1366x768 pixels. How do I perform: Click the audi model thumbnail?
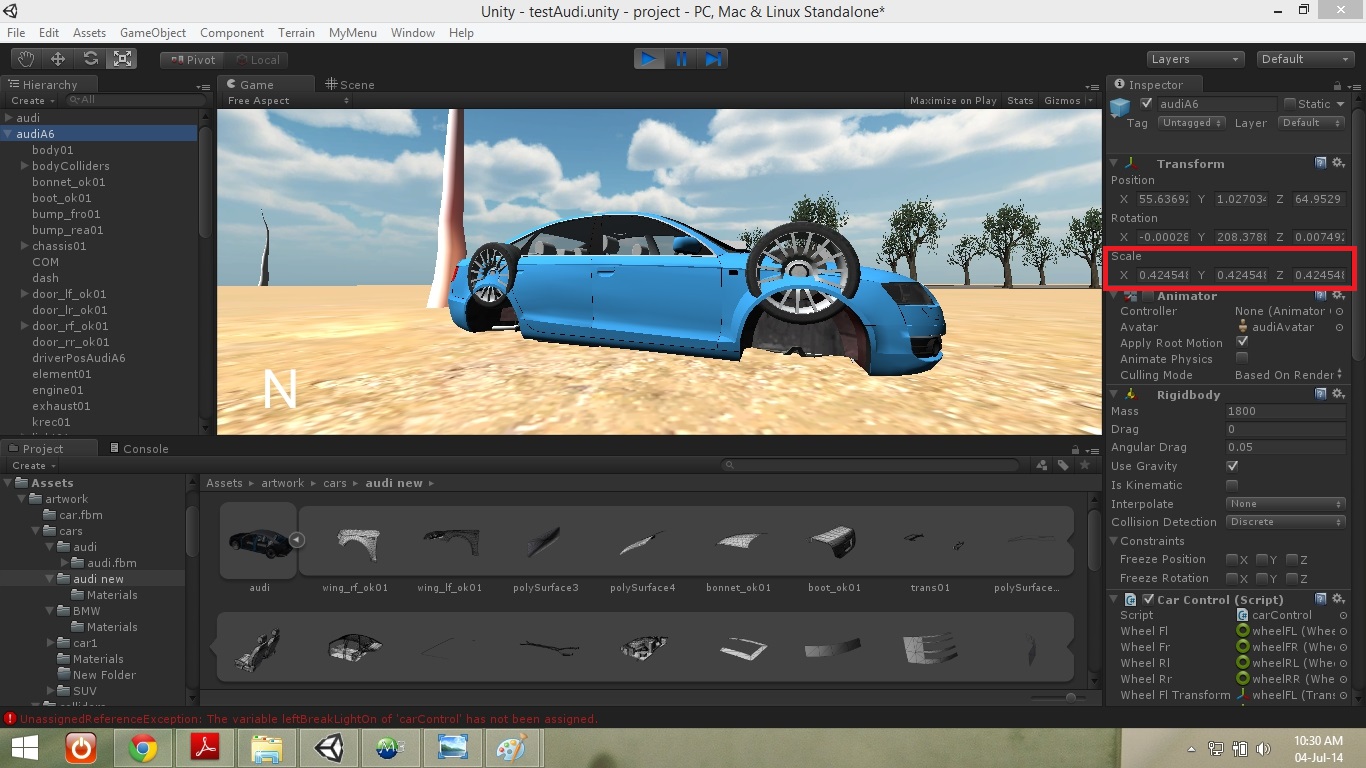click(259, 541)
